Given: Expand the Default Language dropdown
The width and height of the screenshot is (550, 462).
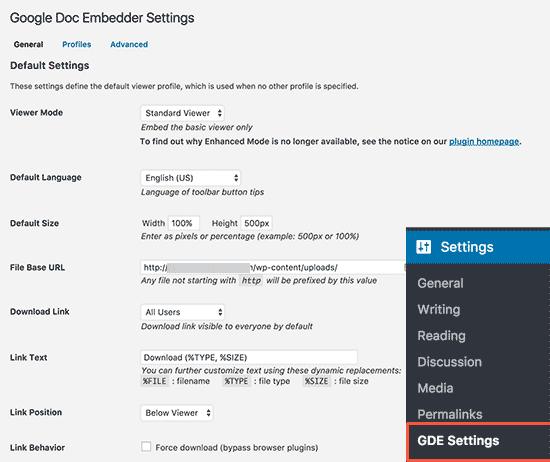Looking at the screenshot, I should coord(190,178).
